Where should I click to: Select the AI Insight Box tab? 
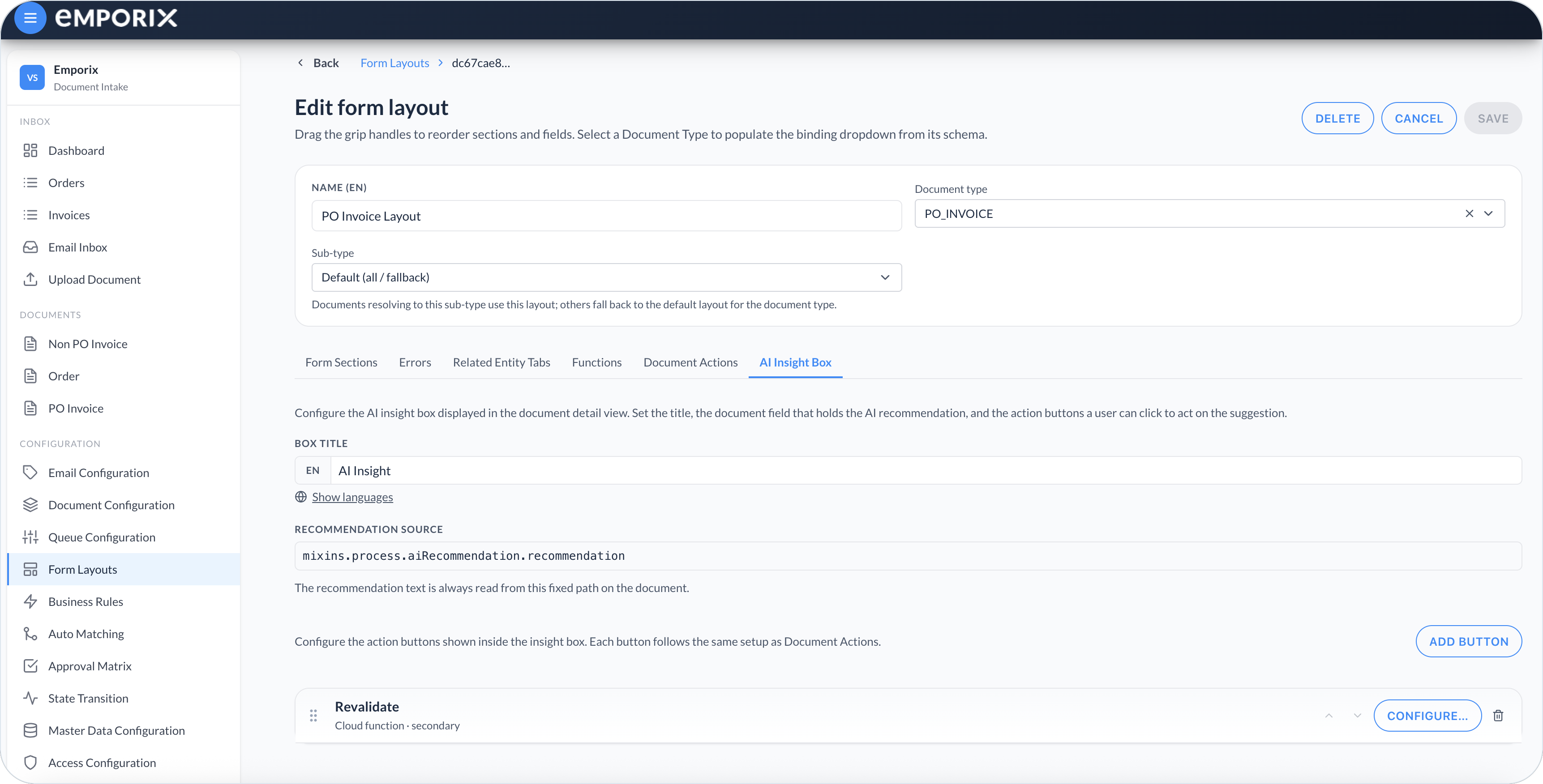[x=796, y=362]
